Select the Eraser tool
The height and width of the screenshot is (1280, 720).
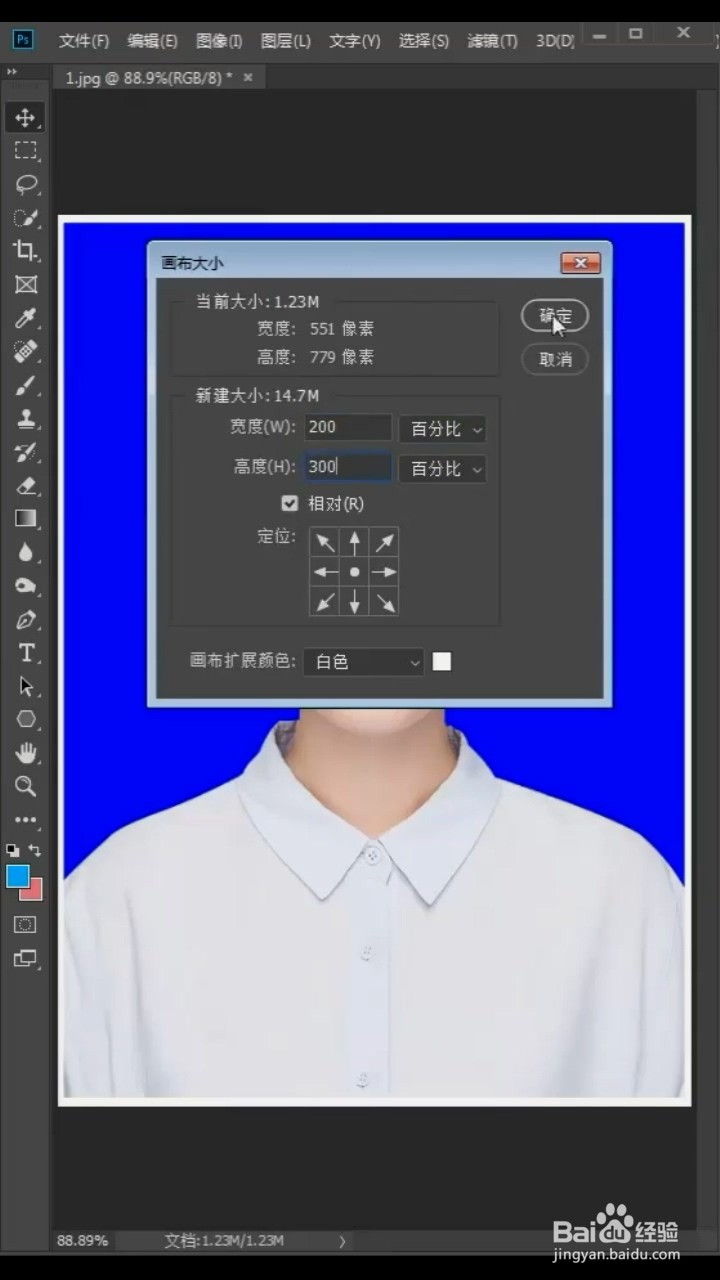coord(26,486)
